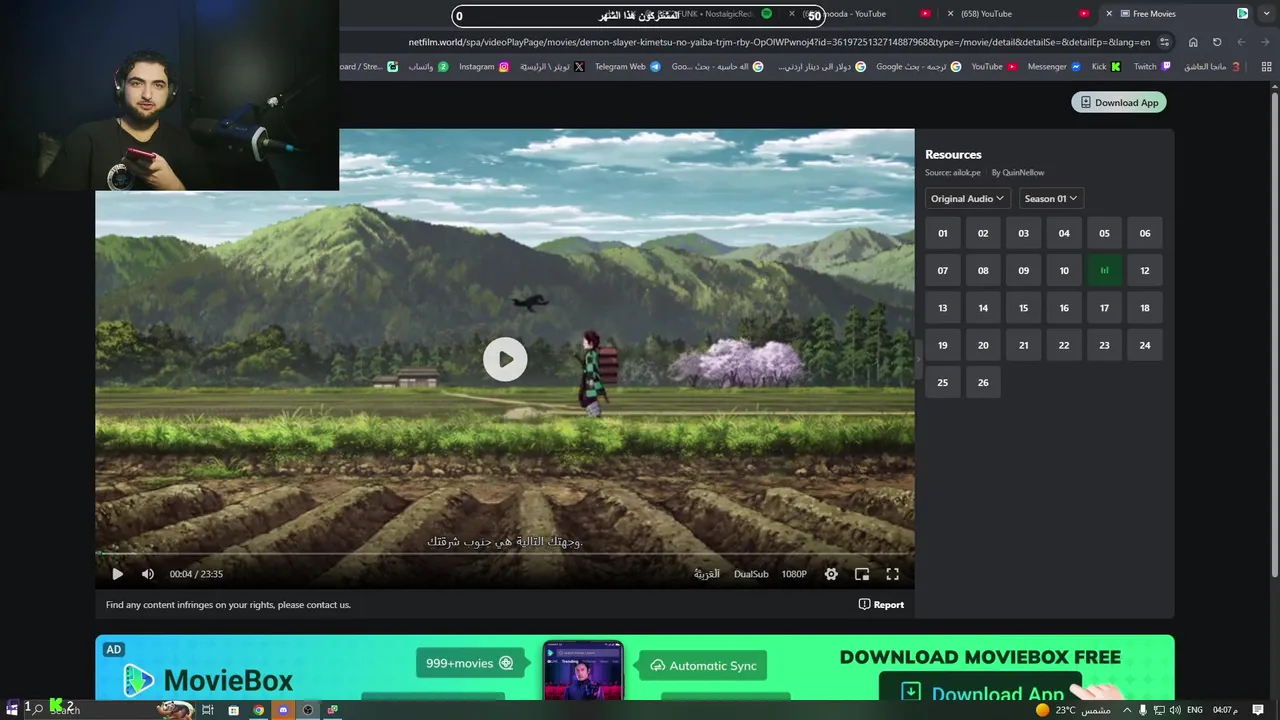Open the اله حاسبه Google bookmark
The image size is (1280, 720).
717,67
